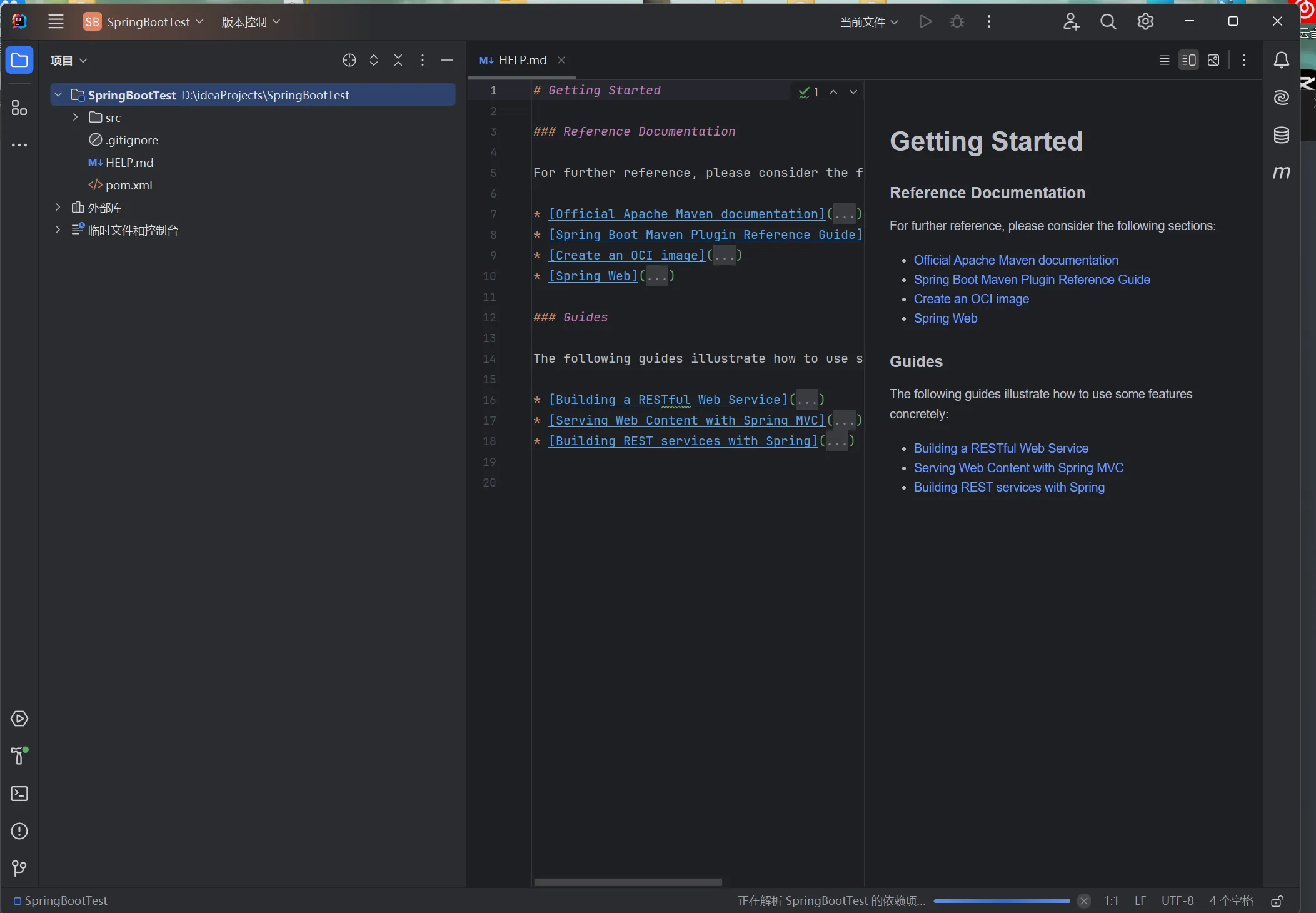Switch to editor and preview split mode
The width and height of the screenshot is (1316, 913).
coord(1188,60)
